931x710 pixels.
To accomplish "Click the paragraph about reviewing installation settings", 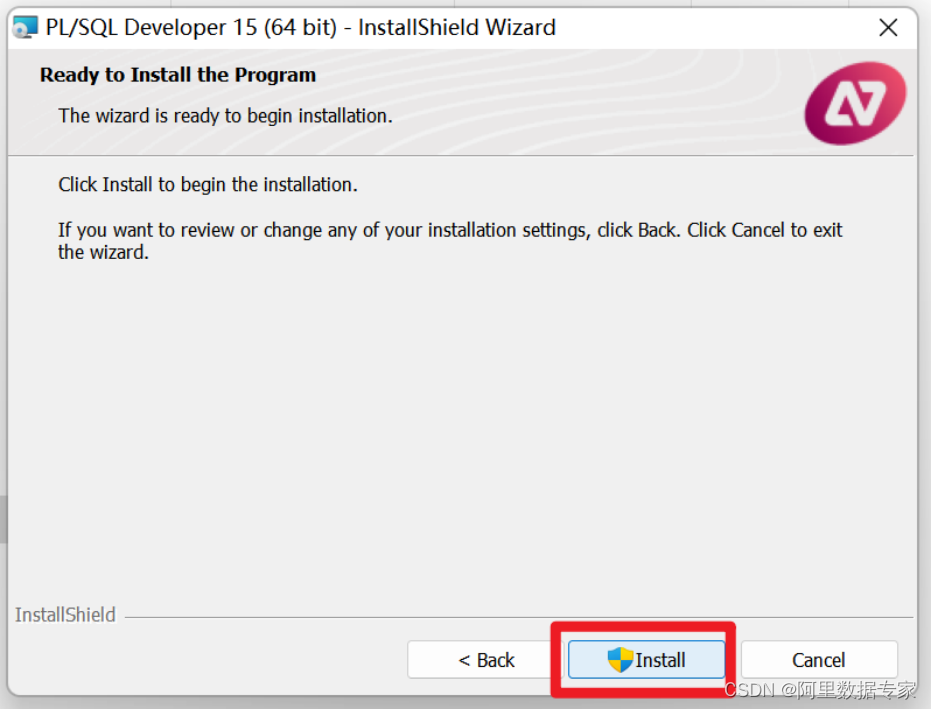I will tap(450, 241).
